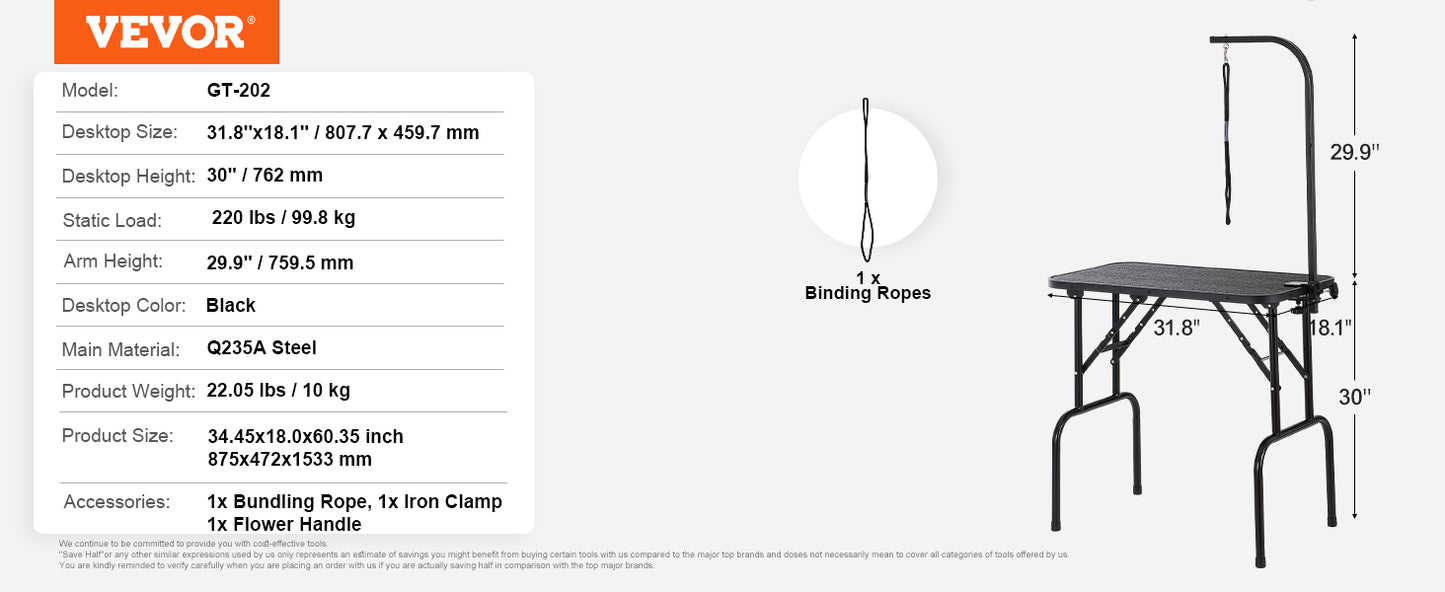Click the Desktop Size value text

coord(343,132)
